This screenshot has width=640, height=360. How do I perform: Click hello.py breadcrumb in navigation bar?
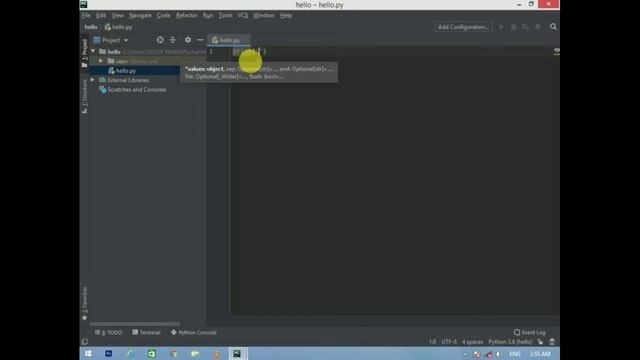click(118, 27)
